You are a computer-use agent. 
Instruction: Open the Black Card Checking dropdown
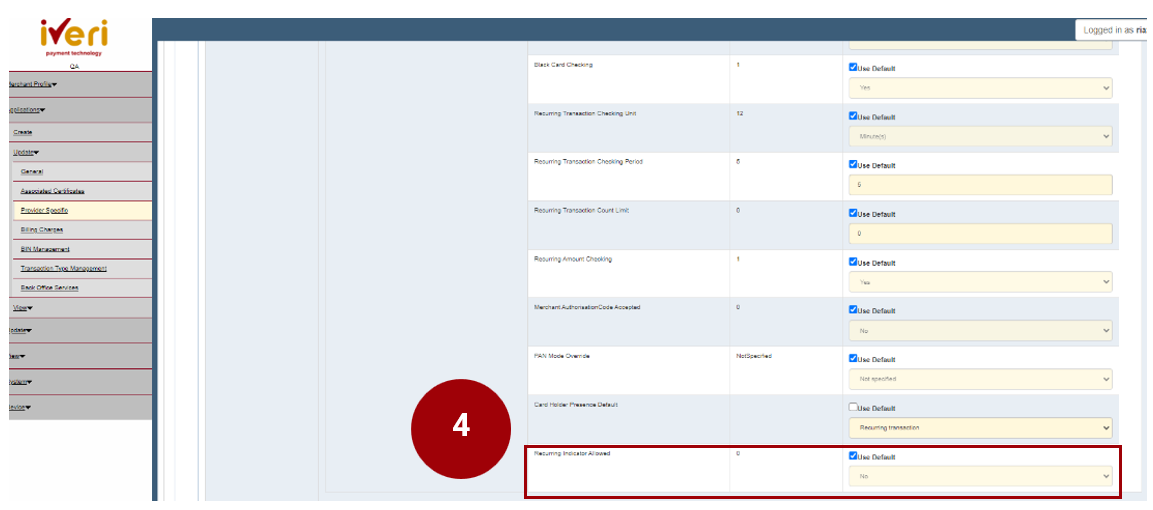tap(980, 88)
